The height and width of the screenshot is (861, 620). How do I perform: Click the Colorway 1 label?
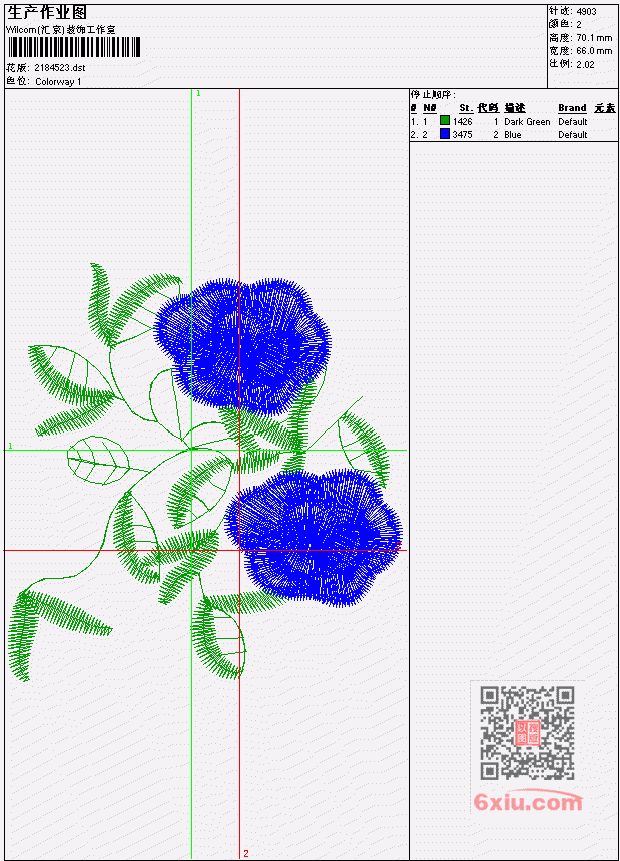click(58, 82)
